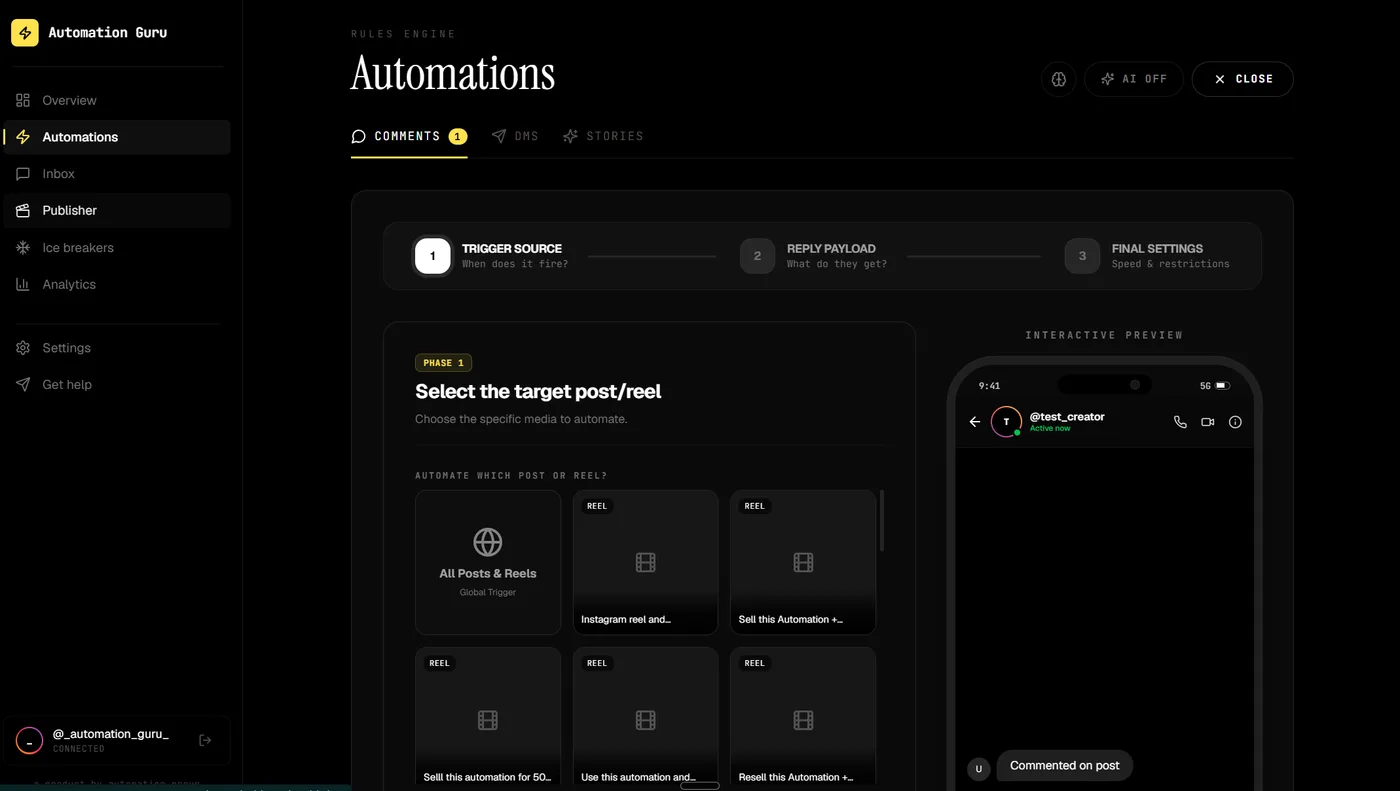Toggle the AI OFF switch
Image resolution: width=1400 pixels, height=791 pixels.
click(1134, 79)
